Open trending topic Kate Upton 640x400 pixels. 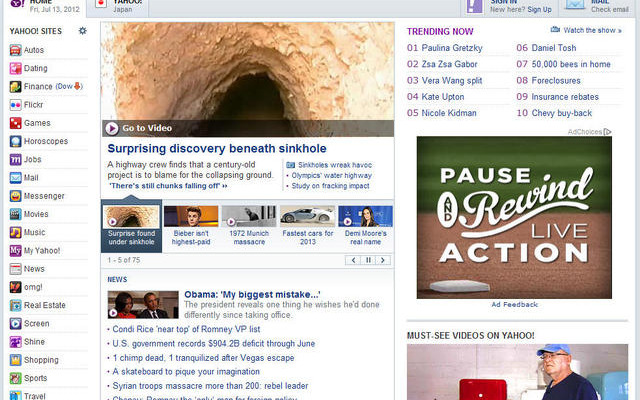pyautogui.click(x=443, y=97)
